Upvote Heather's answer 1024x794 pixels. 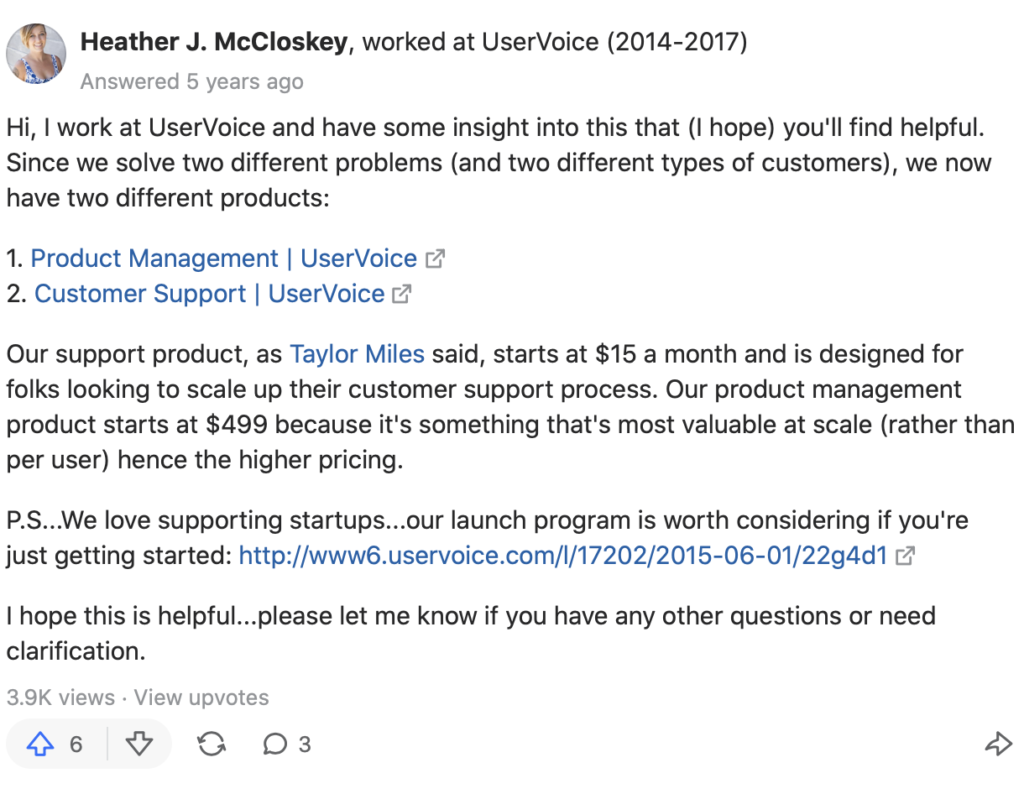point(40,744)
